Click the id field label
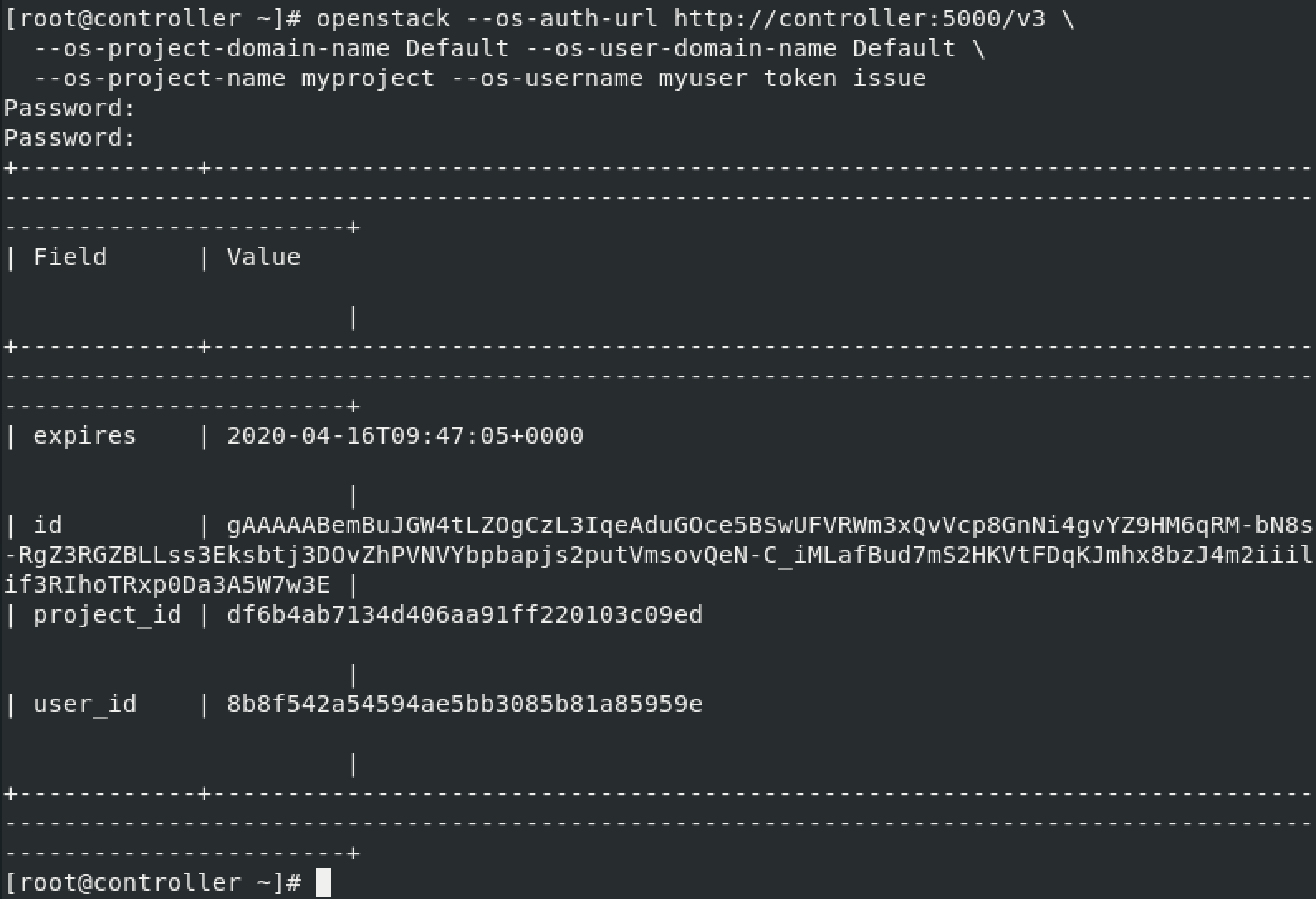The width and height of the screenshot is (1316, 899). point(48,525)
